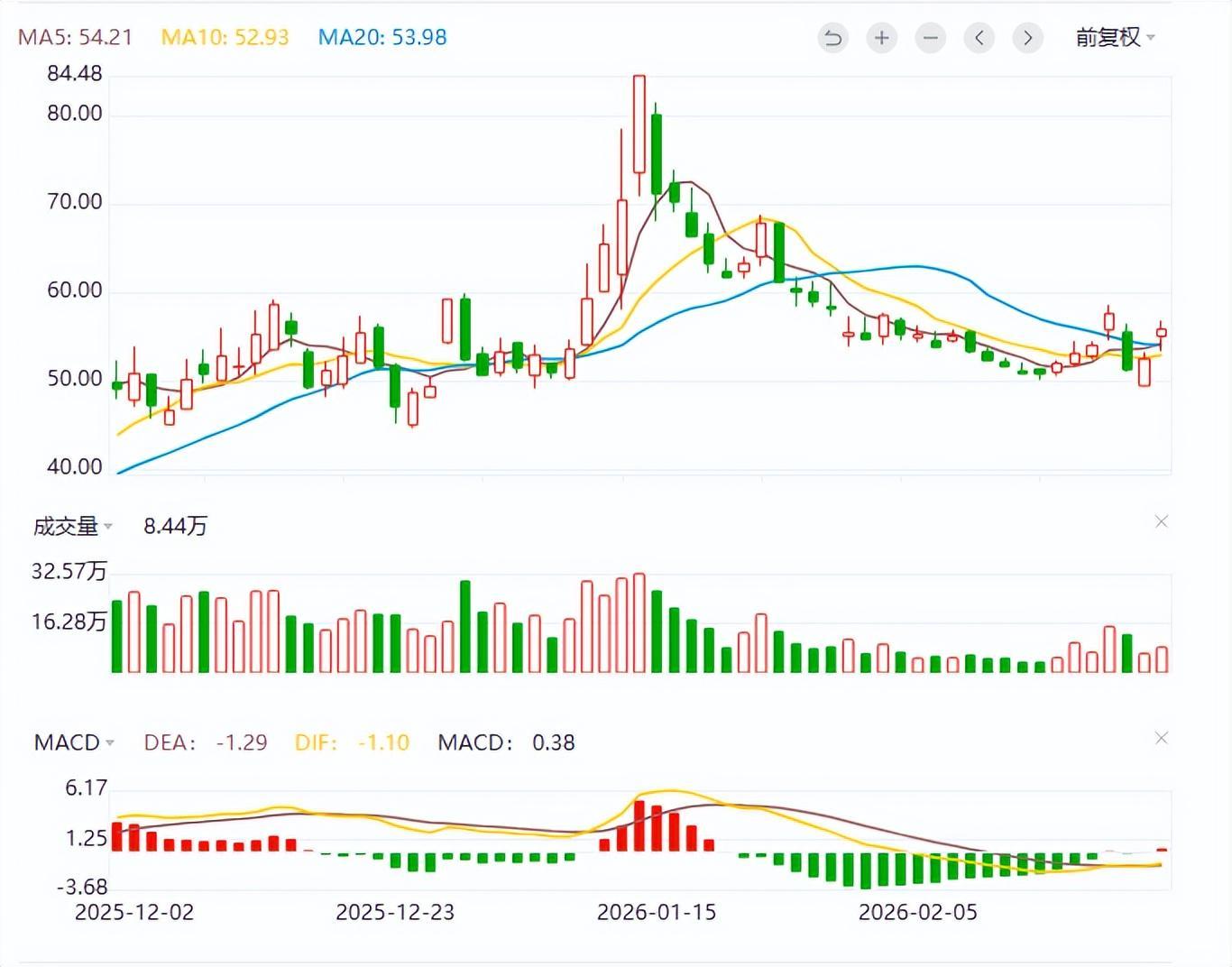Click the DEA -1.29 indicator label
This screenshot has height=967, width=1232.
(x=206, y=743)
